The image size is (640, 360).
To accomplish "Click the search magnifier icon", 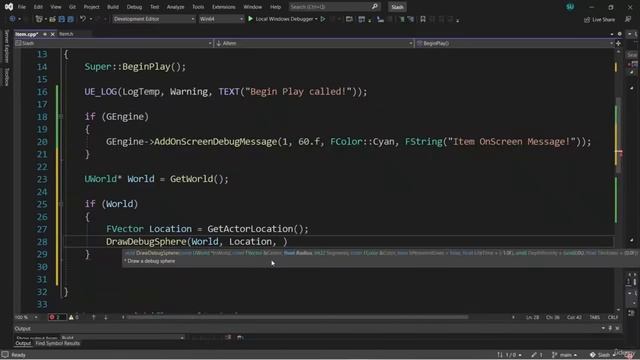I will point(375,7).
